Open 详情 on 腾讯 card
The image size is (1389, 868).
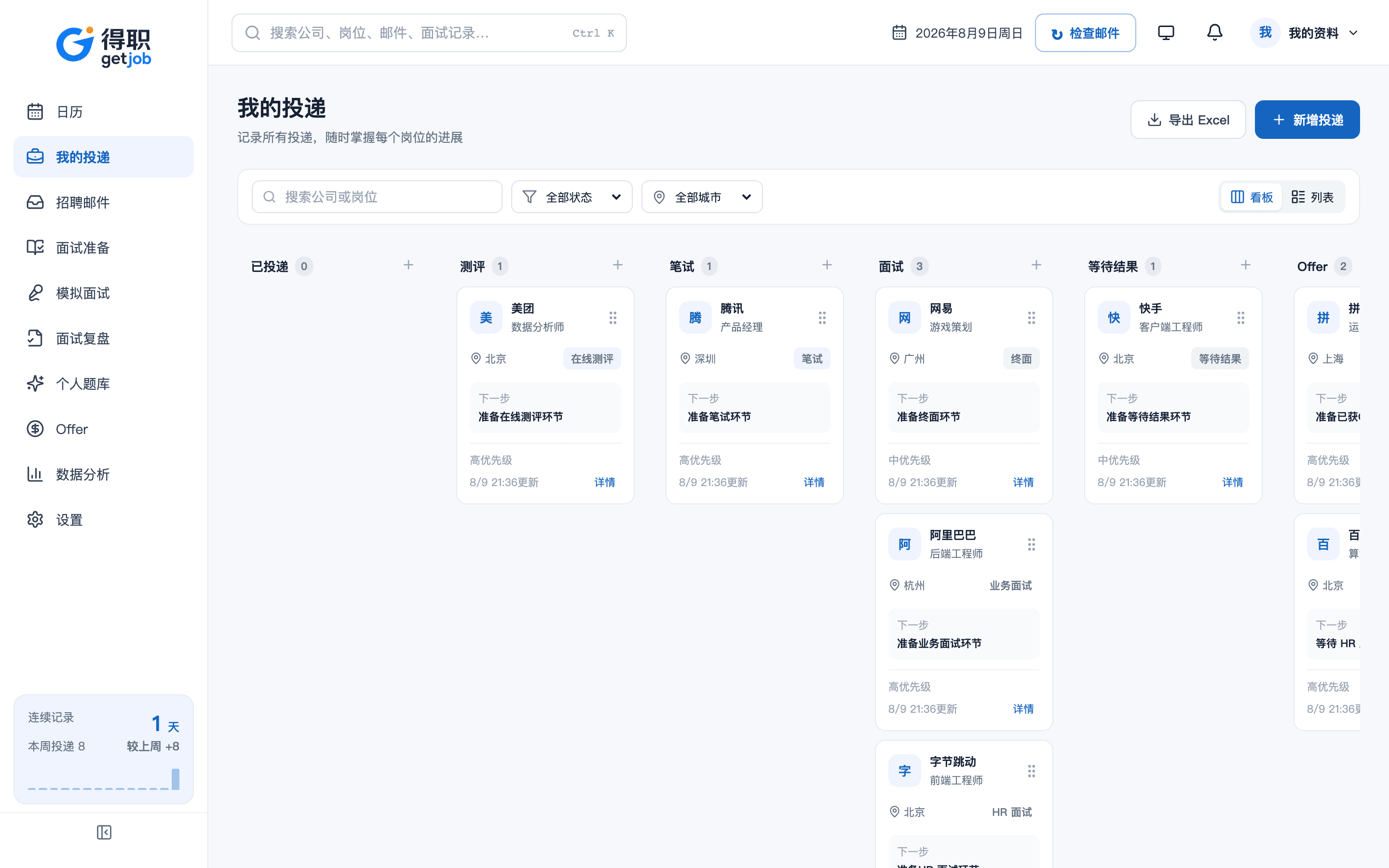tap(814, 482)
